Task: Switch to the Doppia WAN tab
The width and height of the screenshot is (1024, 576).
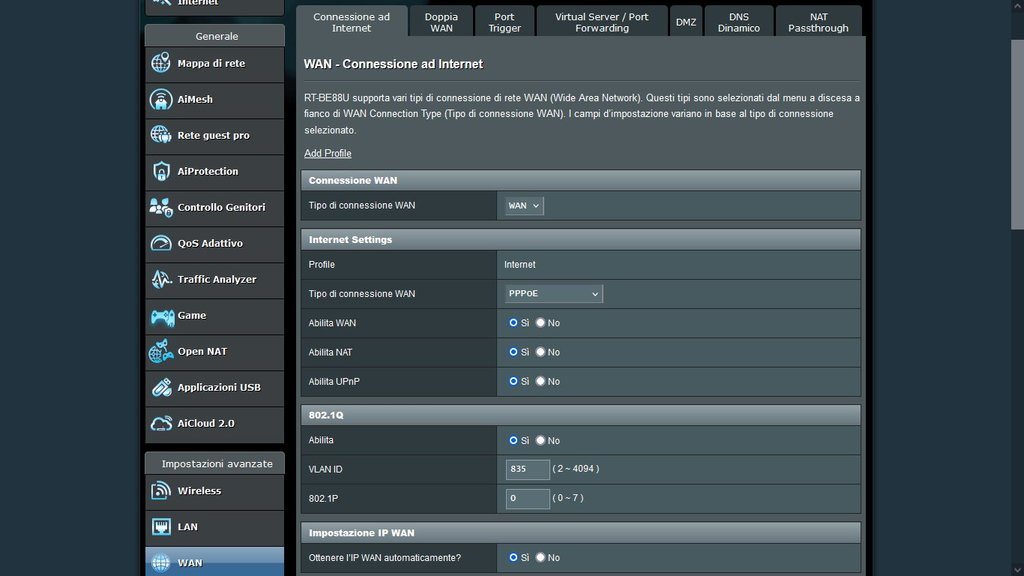Action: click(x=441, y=22)
